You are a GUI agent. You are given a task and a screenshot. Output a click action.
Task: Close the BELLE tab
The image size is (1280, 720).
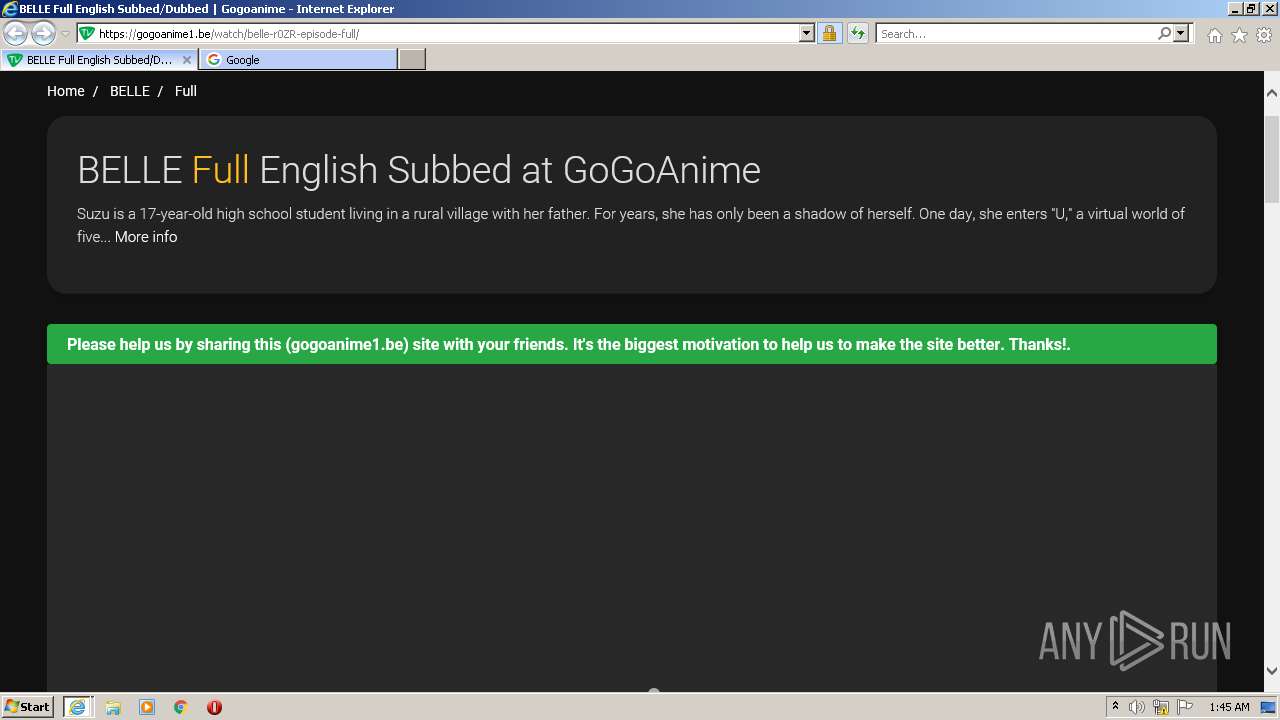(187, 60)
